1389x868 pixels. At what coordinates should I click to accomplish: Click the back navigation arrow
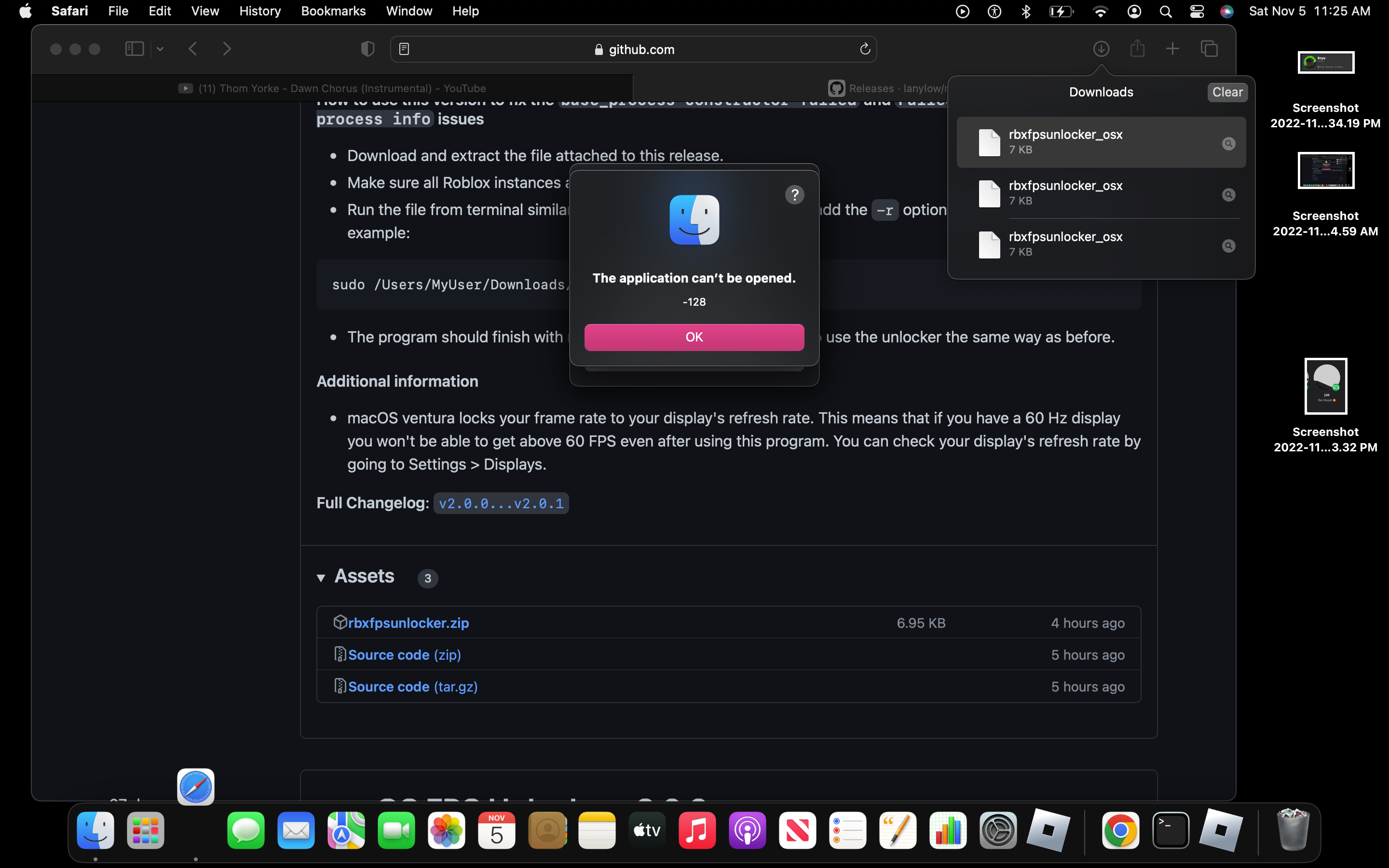pyautogui.click(x=193, y=49)
